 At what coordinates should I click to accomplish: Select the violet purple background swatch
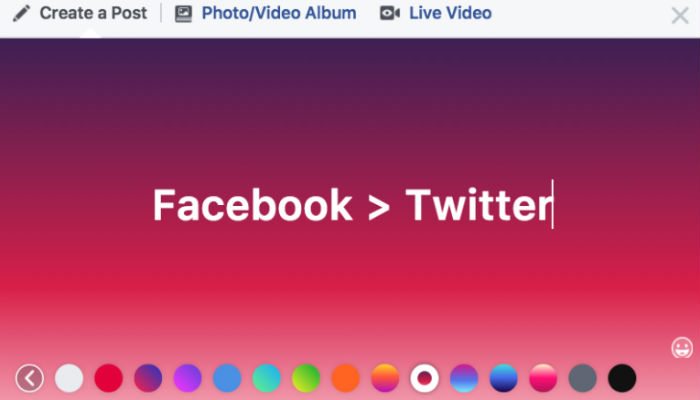click(x=188, y=378)
